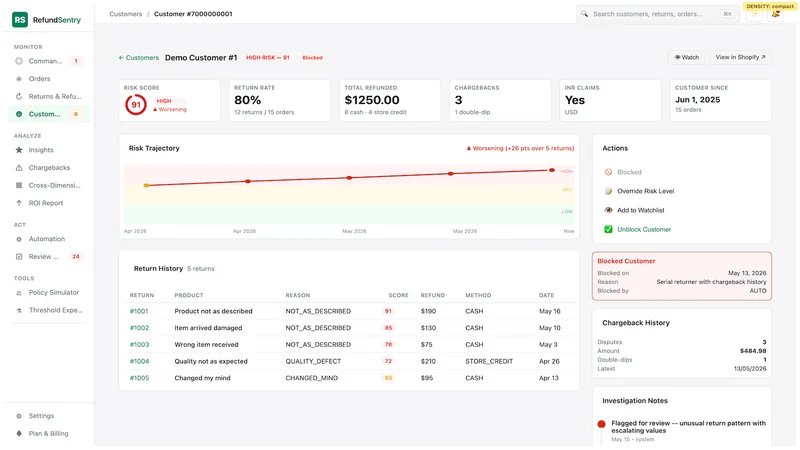Click the RefundSentry RS logo

point(20,20)
